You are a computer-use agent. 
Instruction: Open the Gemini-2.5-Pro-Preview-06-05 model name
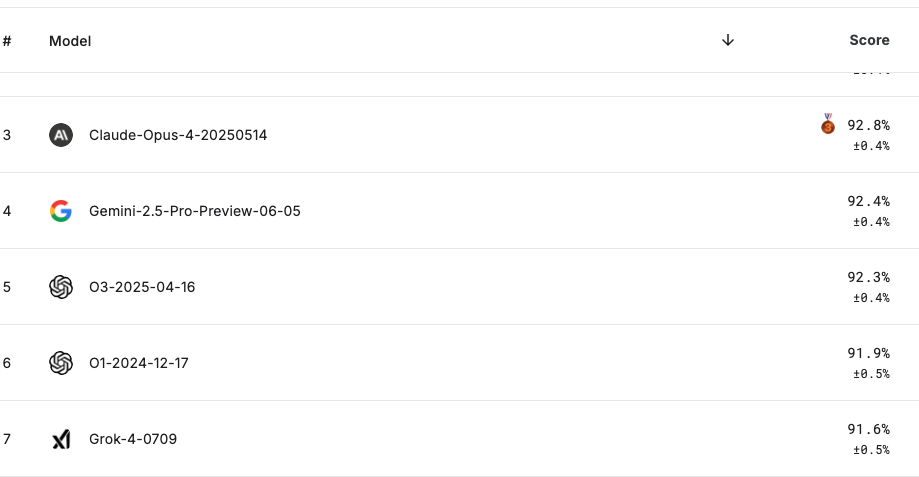[194, 211]
